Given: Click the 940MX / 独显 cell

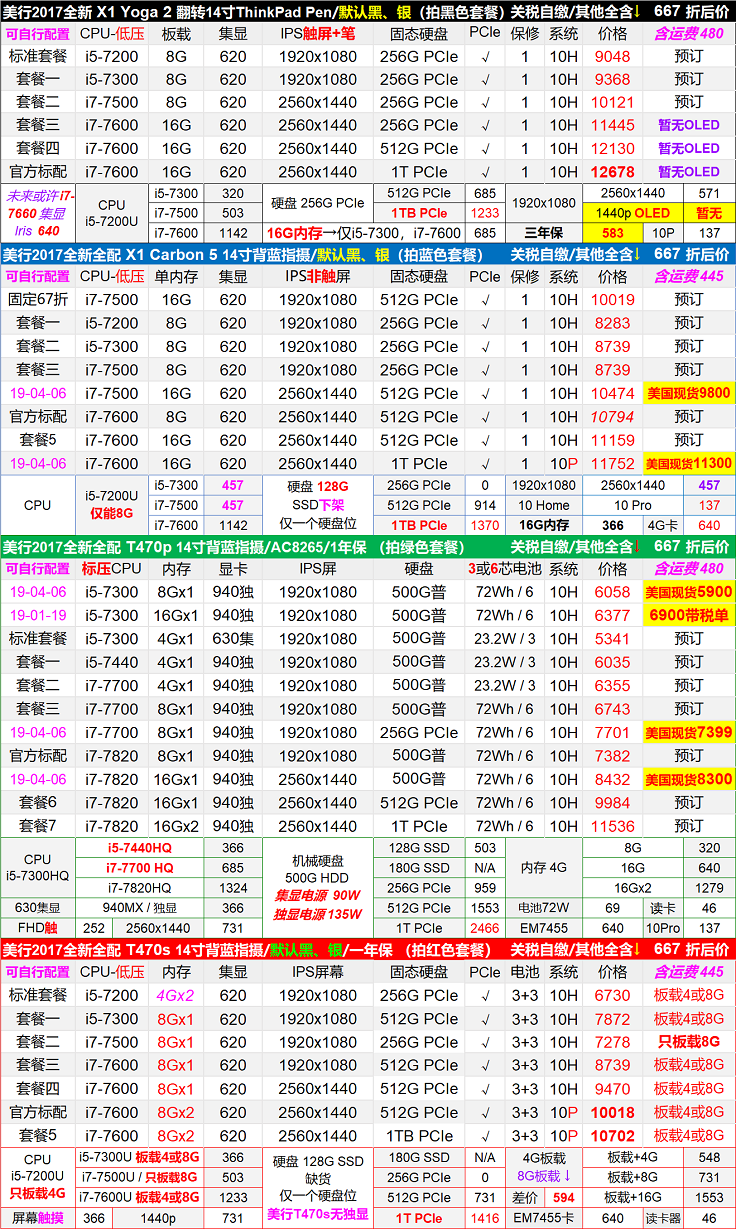Looking at the screenshot, I should pos(140,908).
